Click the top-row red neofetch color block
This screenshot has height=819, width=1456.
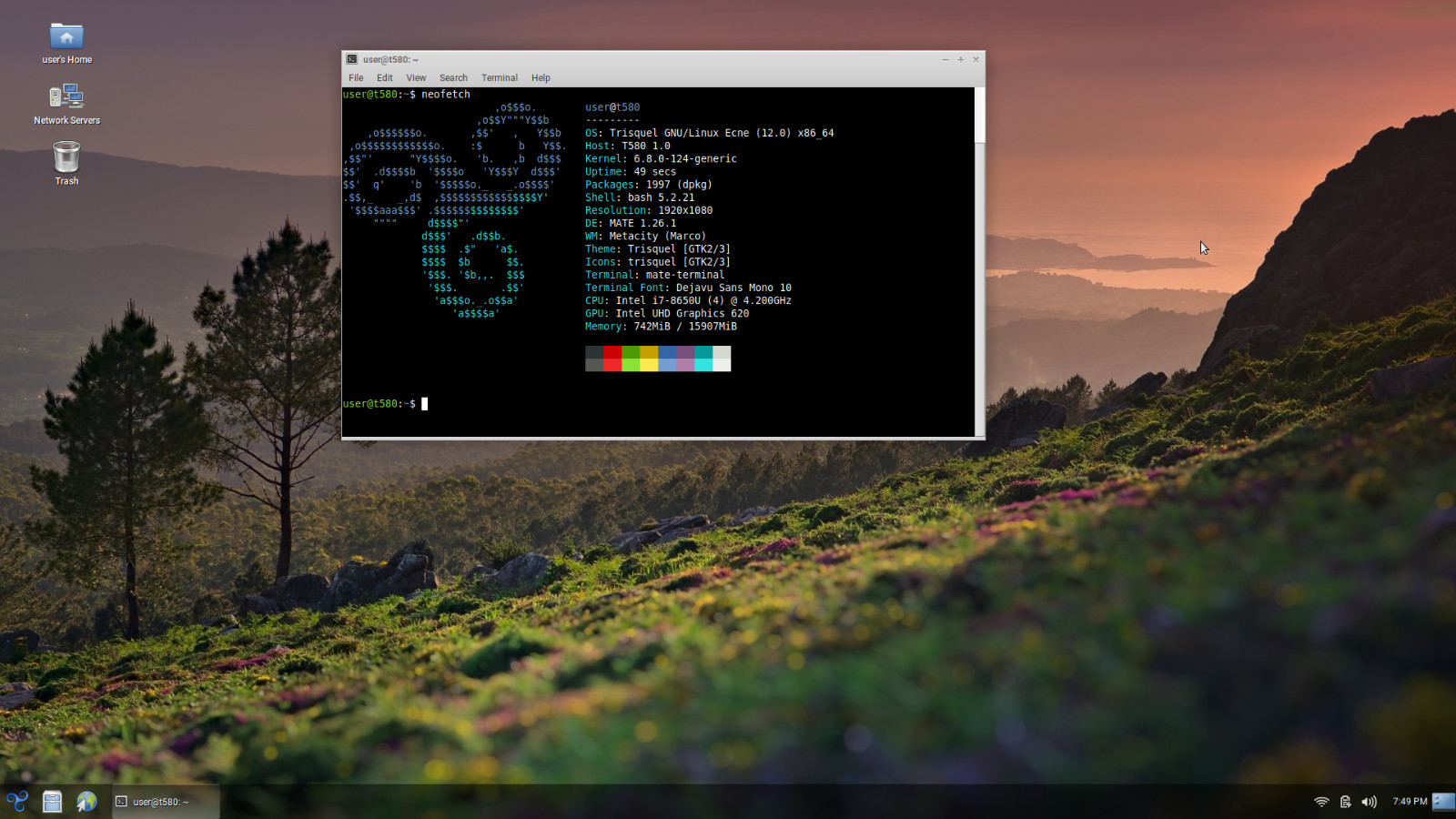(612, 352)
